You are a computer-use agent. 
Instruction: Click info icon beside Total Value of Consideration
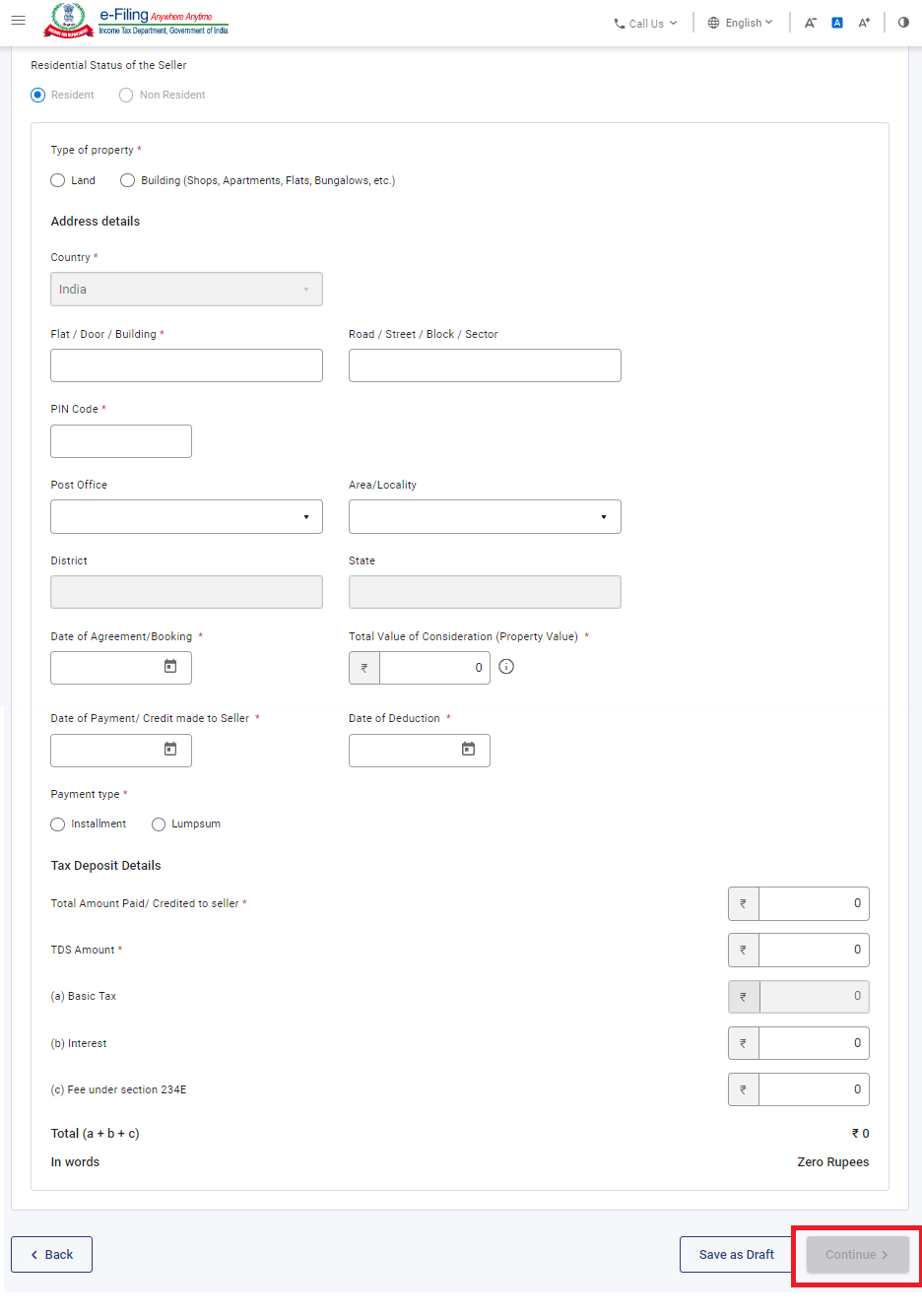coord(505,667)
